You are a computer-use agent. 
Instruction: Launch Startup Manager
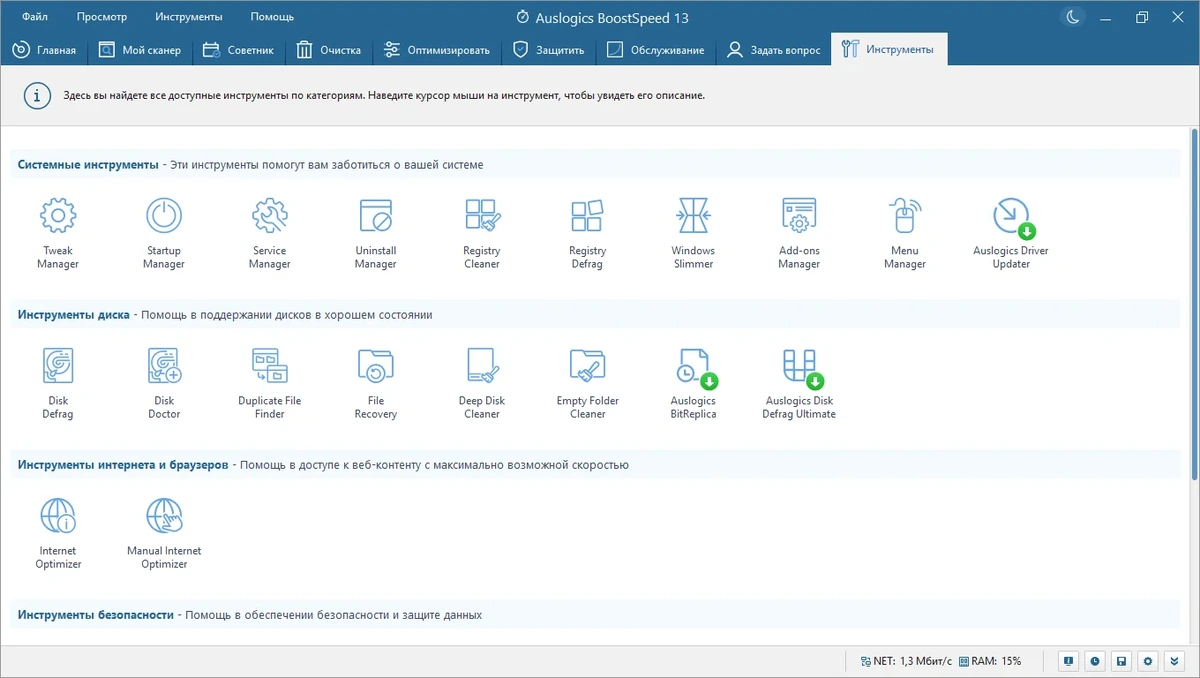click(x=164, y=234)
